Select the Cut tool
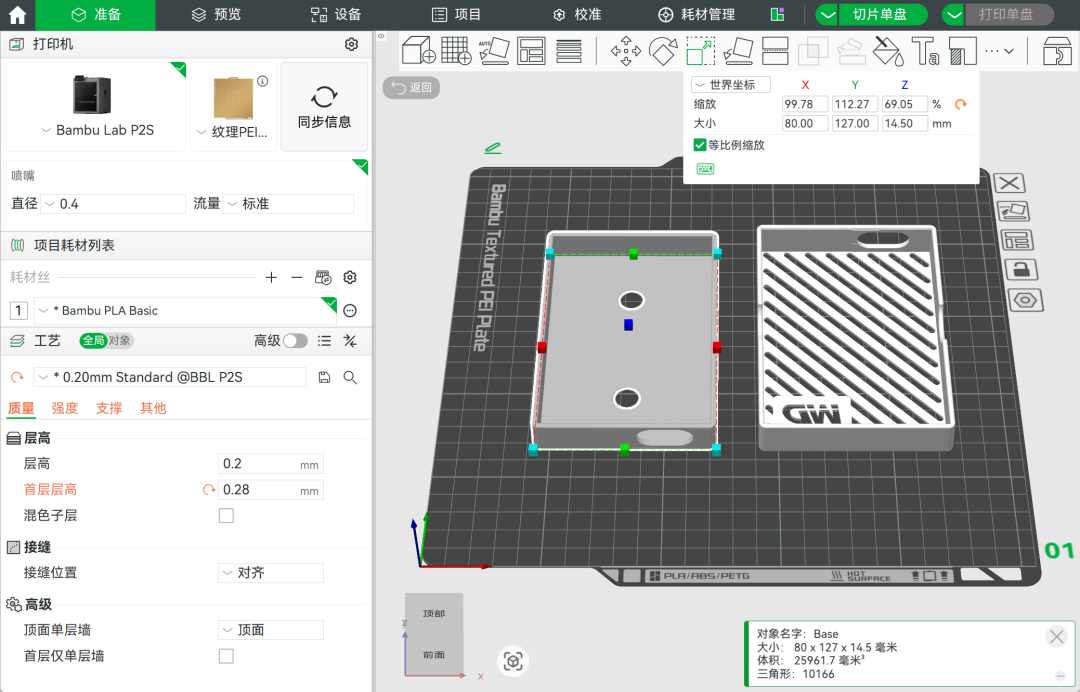This screenshot has width=1080, height=692. click(x=775, y=51)
